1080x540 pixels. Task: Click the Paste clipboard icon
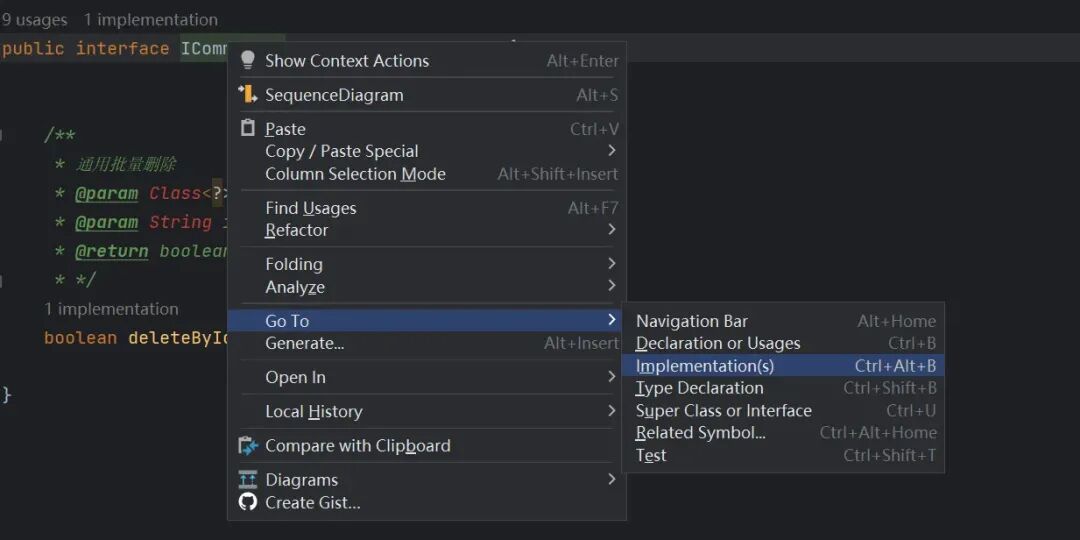coord(248,129)
